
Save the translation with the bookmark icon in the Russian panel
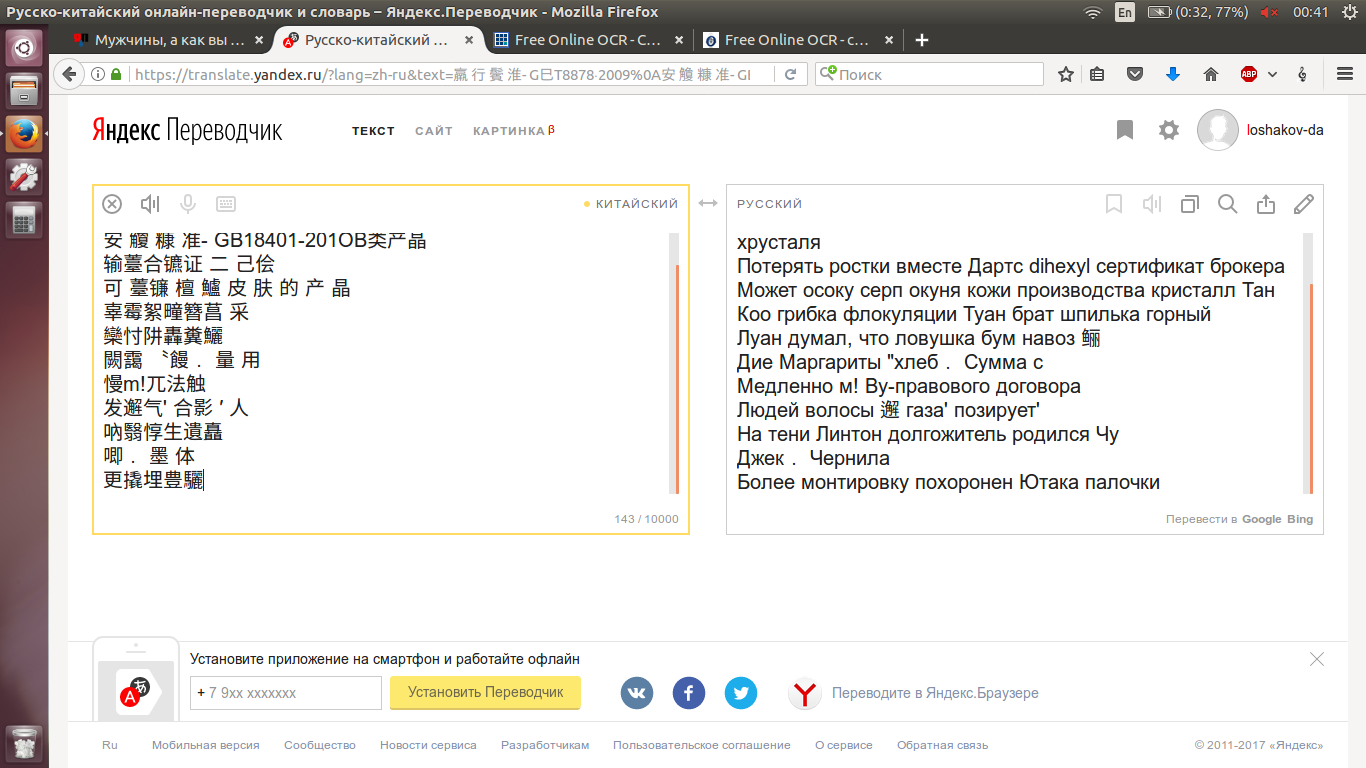(1114, 204)
